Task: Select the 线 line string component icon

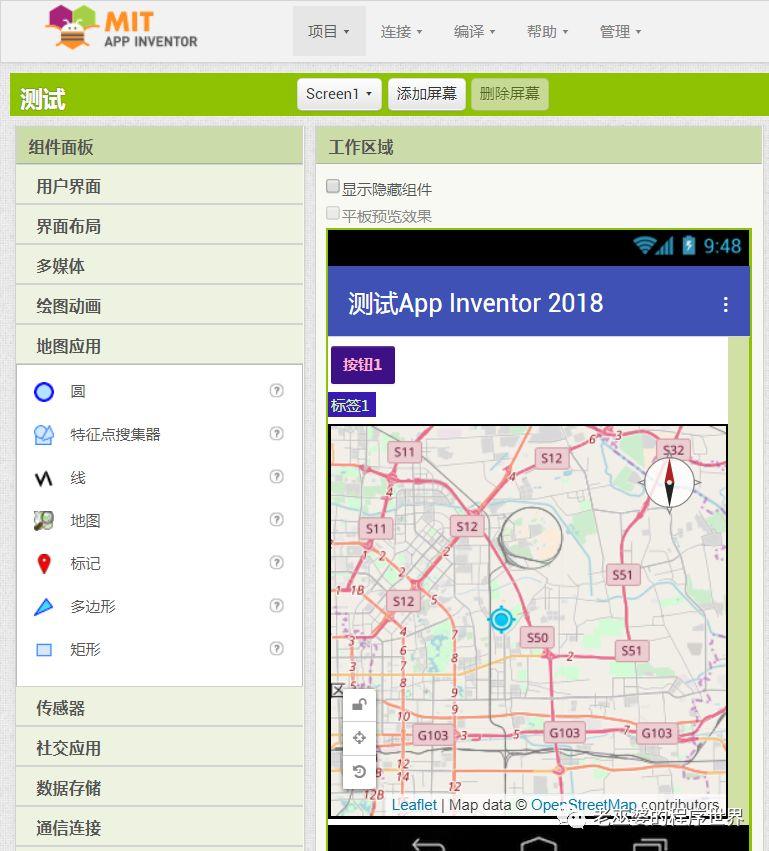Action: click(x=44, y=478)
